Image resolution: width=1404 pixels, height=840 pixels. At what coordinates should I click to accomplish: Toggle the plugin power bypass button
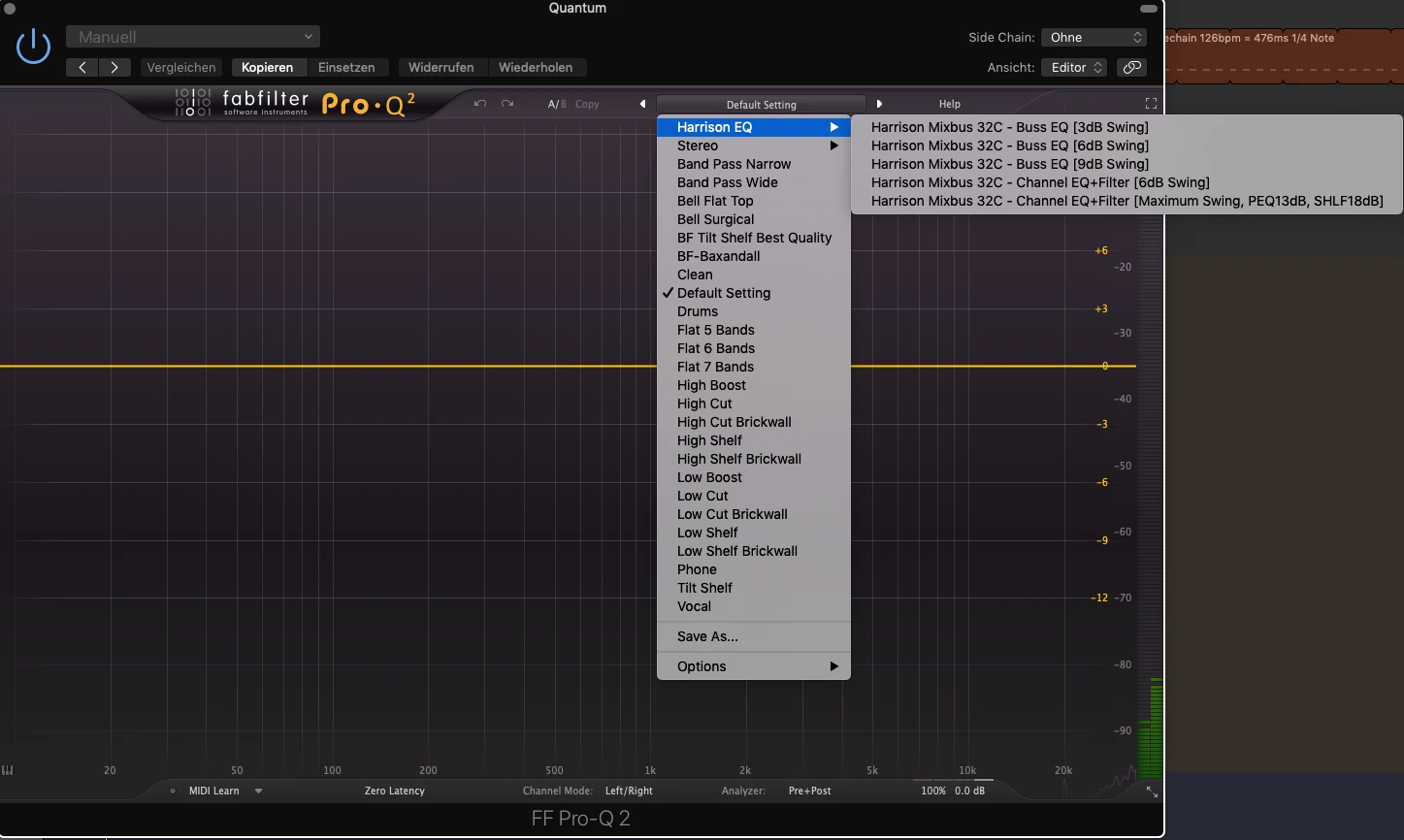point(33,47)
